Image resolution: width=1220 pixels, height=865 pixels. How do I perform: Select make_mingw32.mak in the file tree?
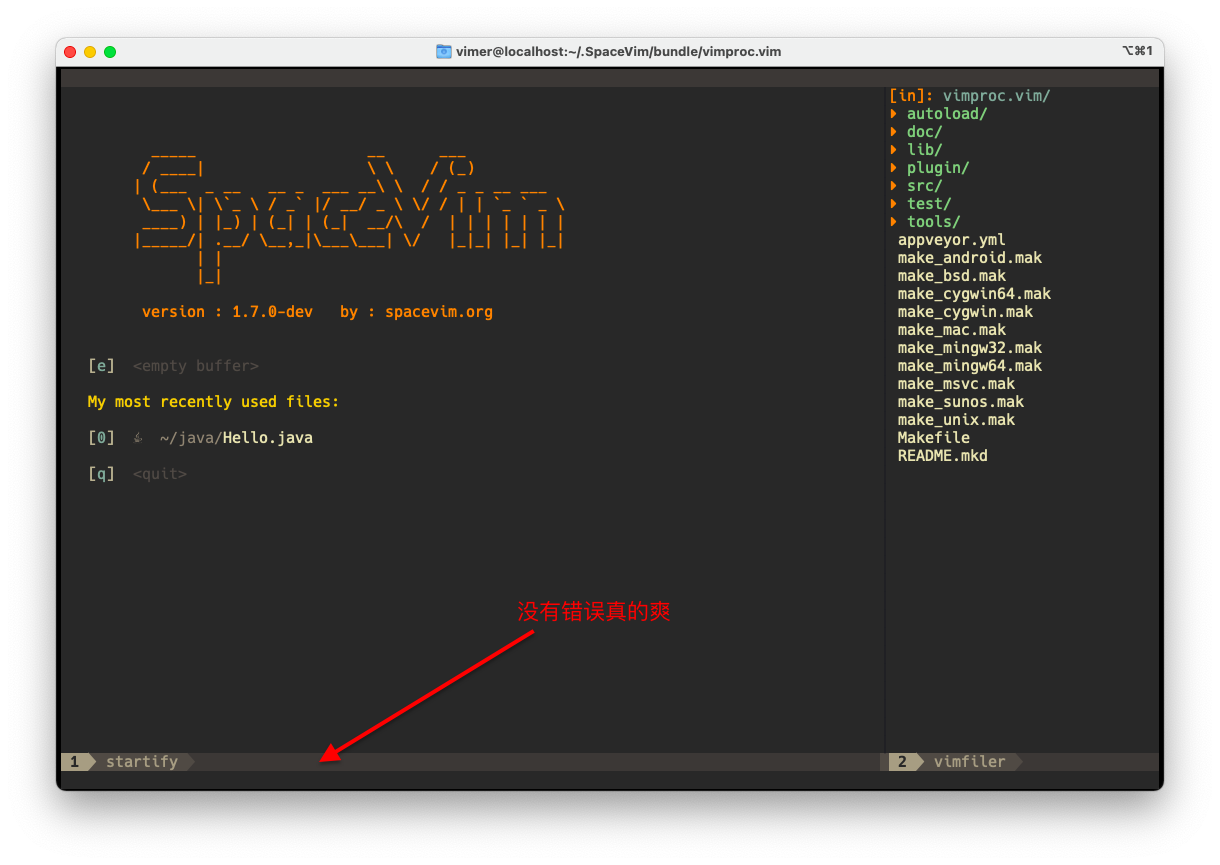pos(970,348)
